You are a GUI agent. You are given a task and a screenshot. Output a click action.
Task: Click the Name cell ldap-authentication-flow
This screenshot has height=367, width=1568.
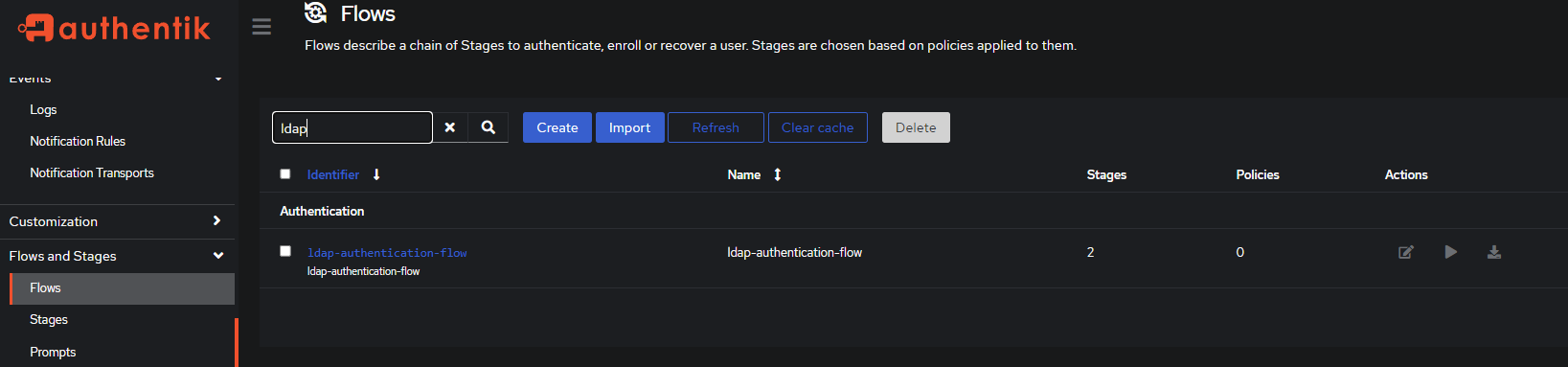(795, 252)
